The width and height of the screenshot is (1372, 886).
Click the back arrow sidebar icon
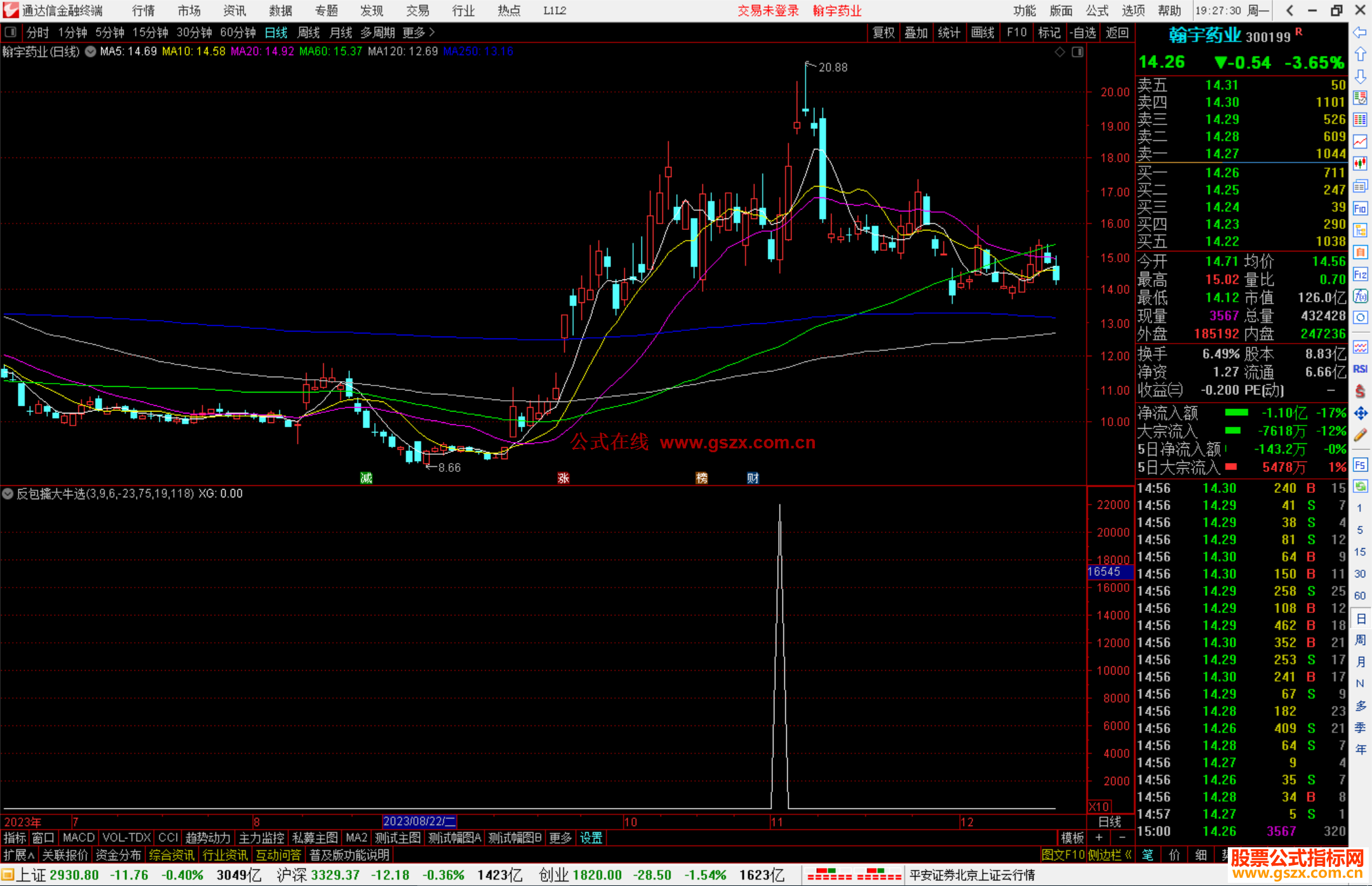pyautogui.click(x=1360, y=32)
